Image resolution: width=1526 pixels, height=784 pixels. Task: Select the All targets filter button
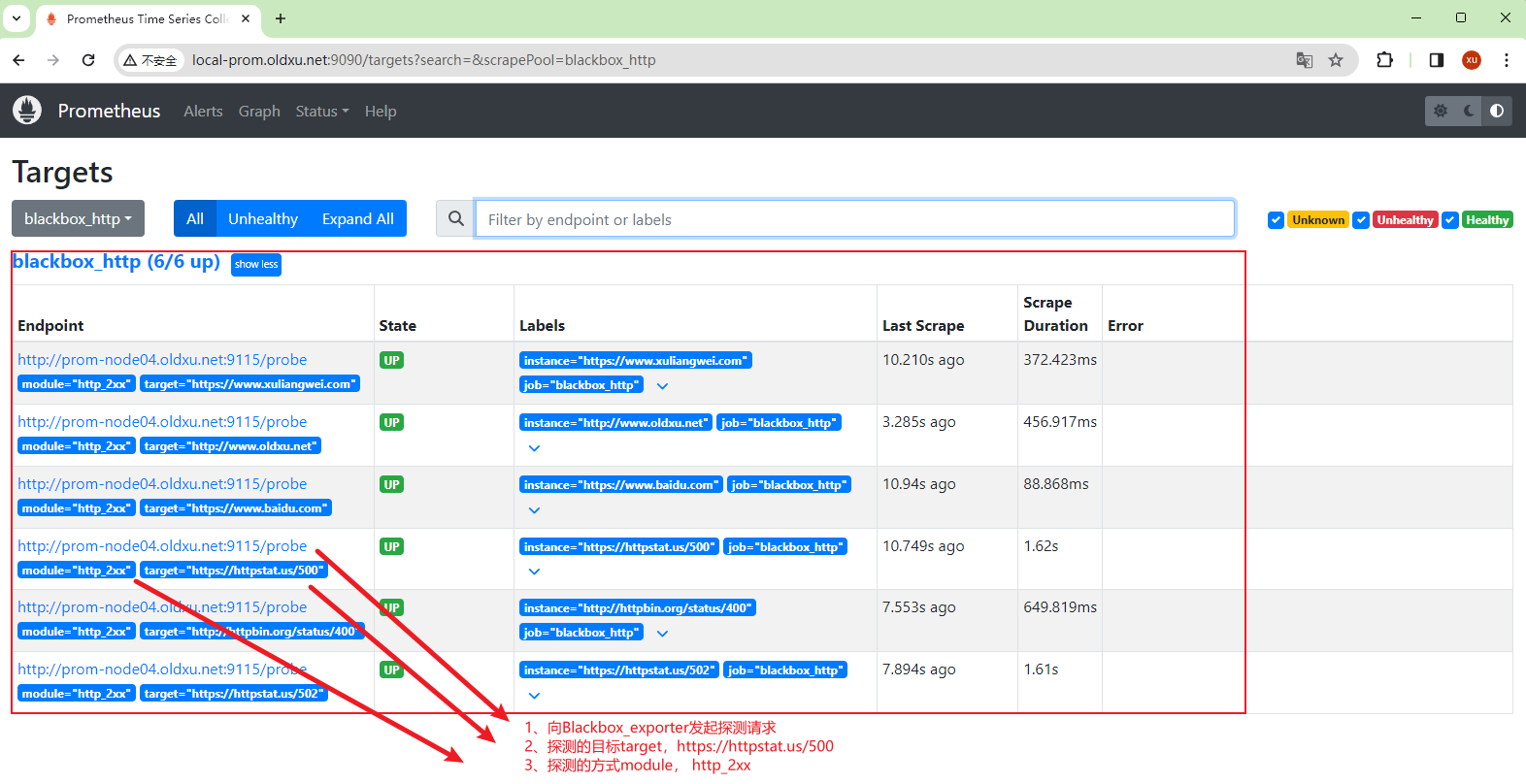[x=195, y=218]
